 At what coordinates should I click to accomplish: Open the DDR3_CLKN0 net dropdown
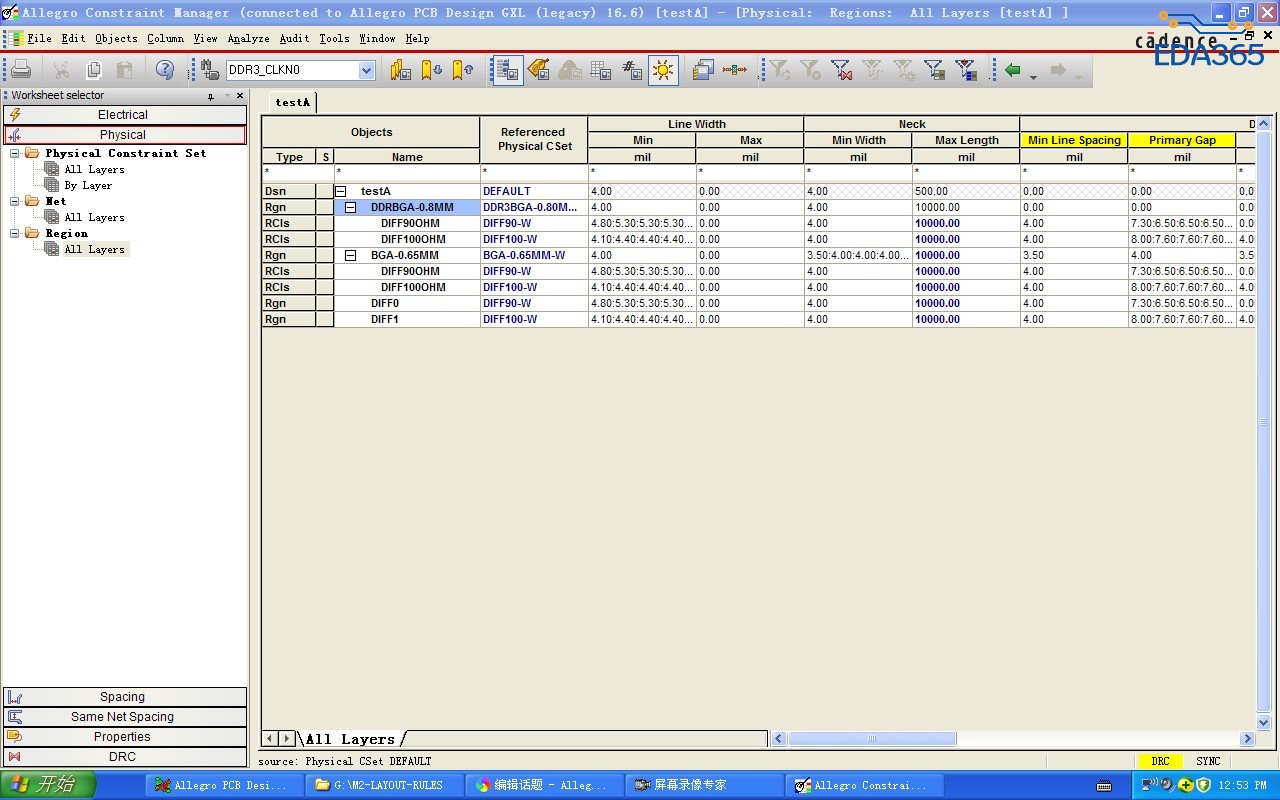[x=366, y=70]
